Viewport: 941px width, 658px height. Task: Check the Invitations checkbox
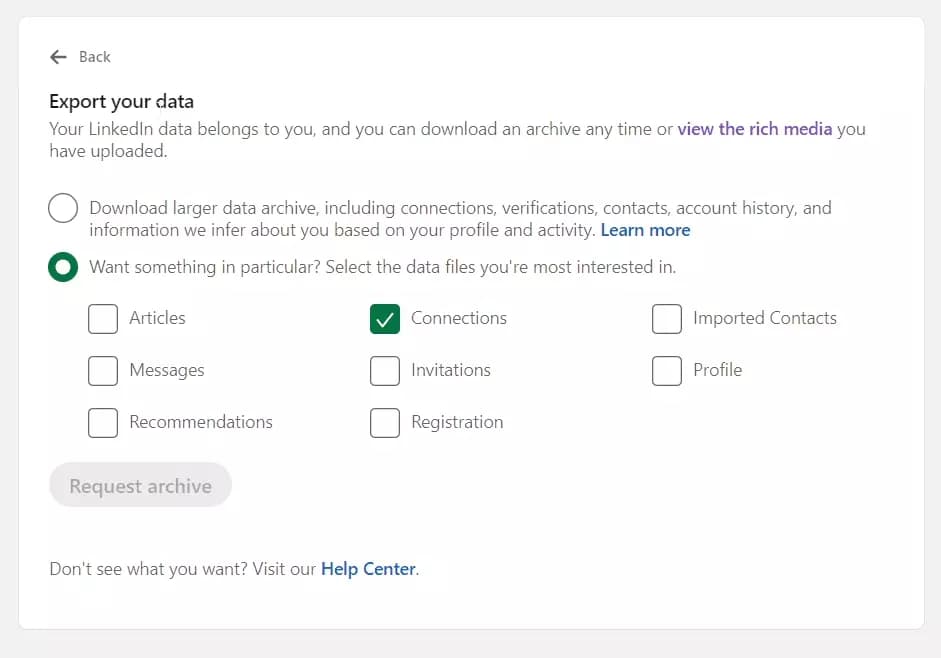pyautogui.click(x=385, y=370)
